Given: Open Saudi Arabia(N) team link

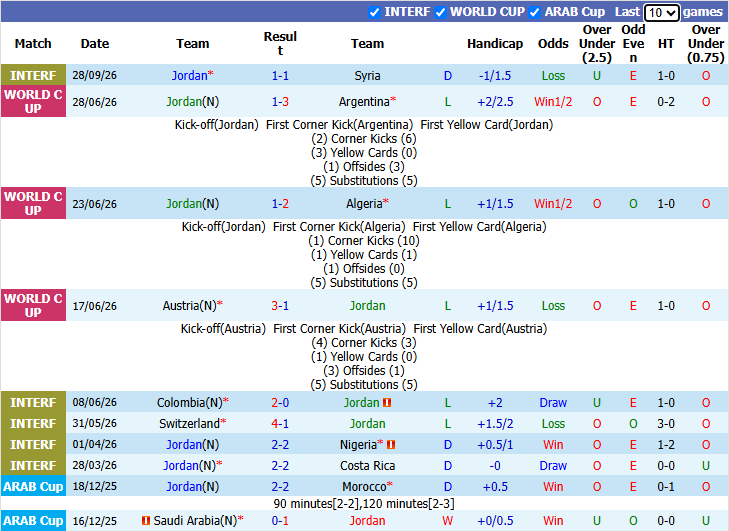Looking at the screenshot, I should pyautogui.click(x=195, y=521).
